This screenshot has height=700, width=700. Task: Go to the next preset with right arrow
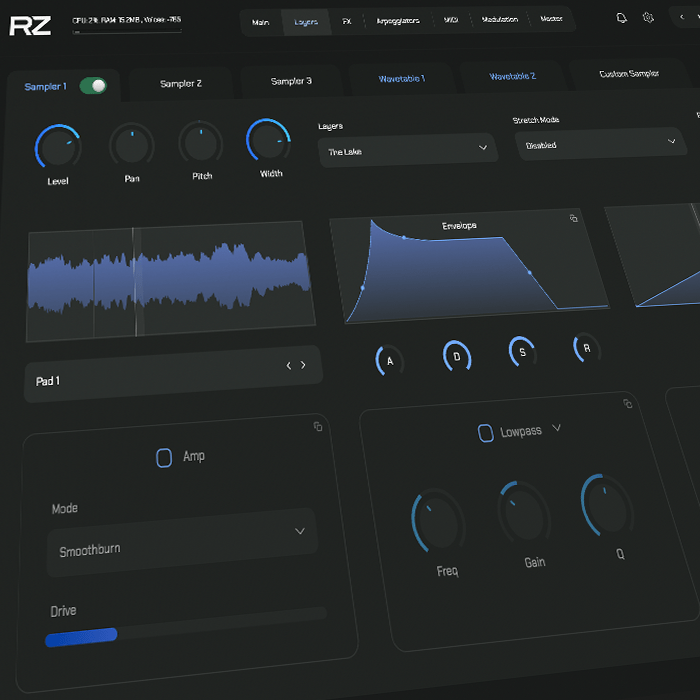(x=304, y=366)
